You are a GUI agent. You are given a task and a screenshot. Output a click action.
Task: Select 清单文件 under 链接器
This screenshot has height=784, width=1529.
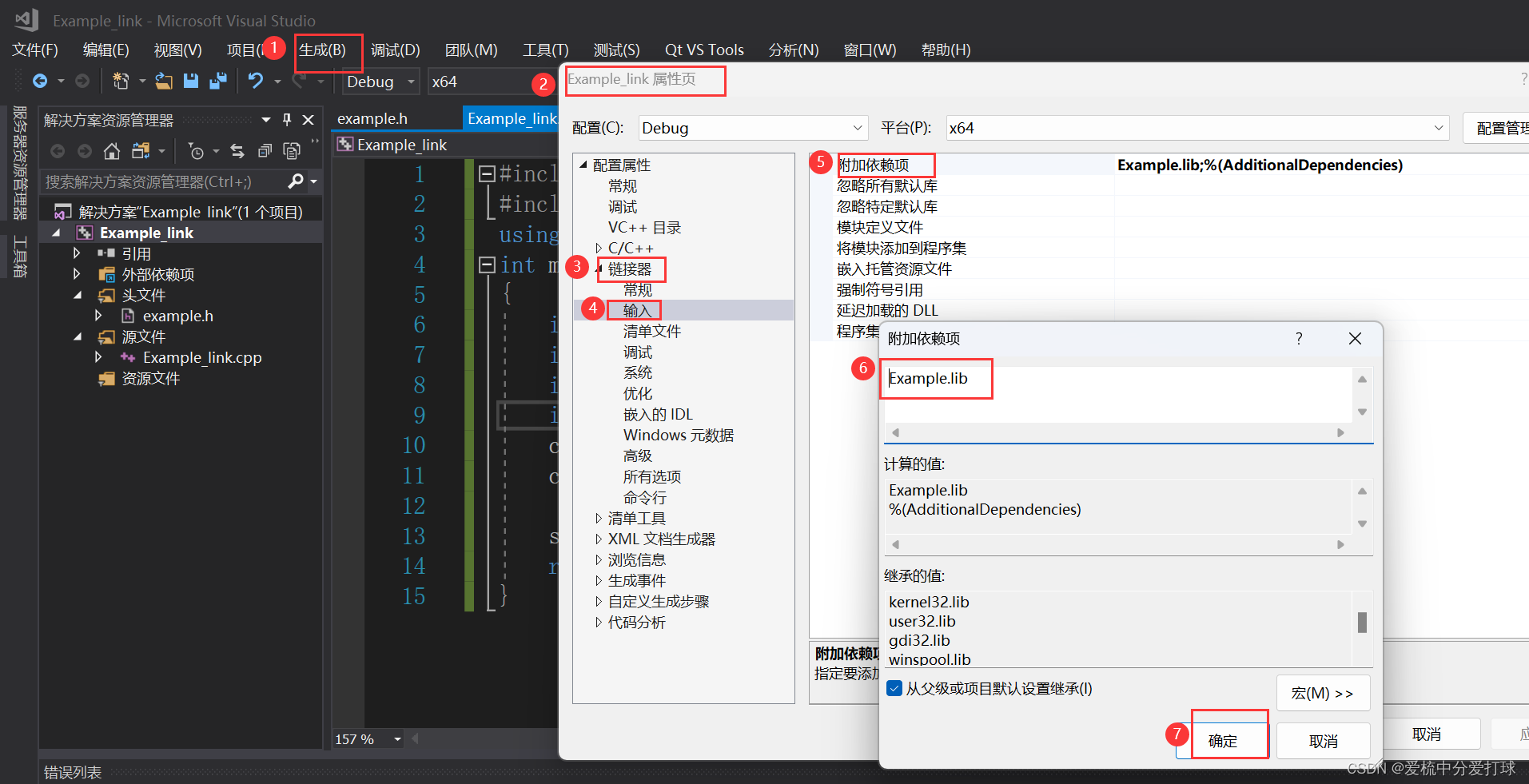tap(652, 332)
